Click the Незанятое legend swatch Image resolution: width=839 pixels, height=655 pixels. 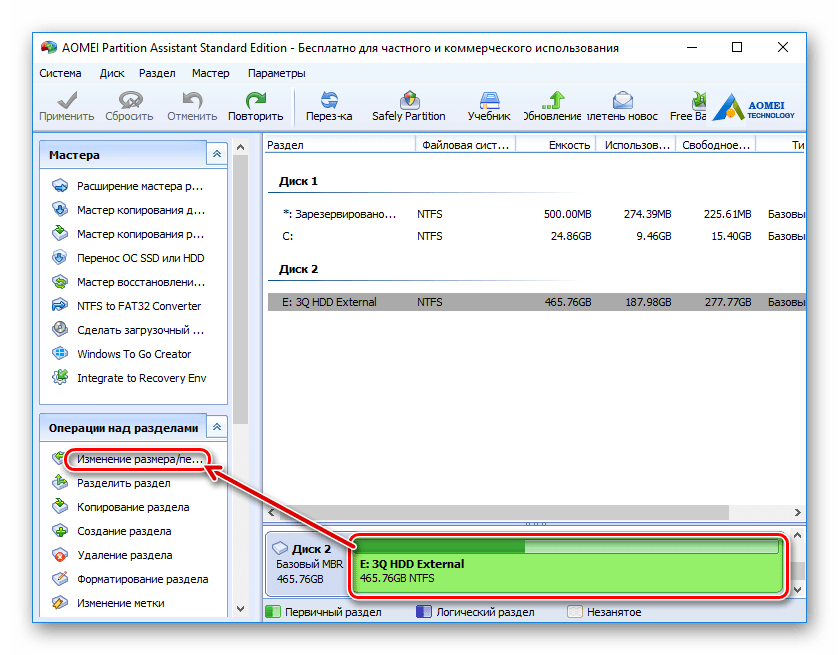coord(575,612)
